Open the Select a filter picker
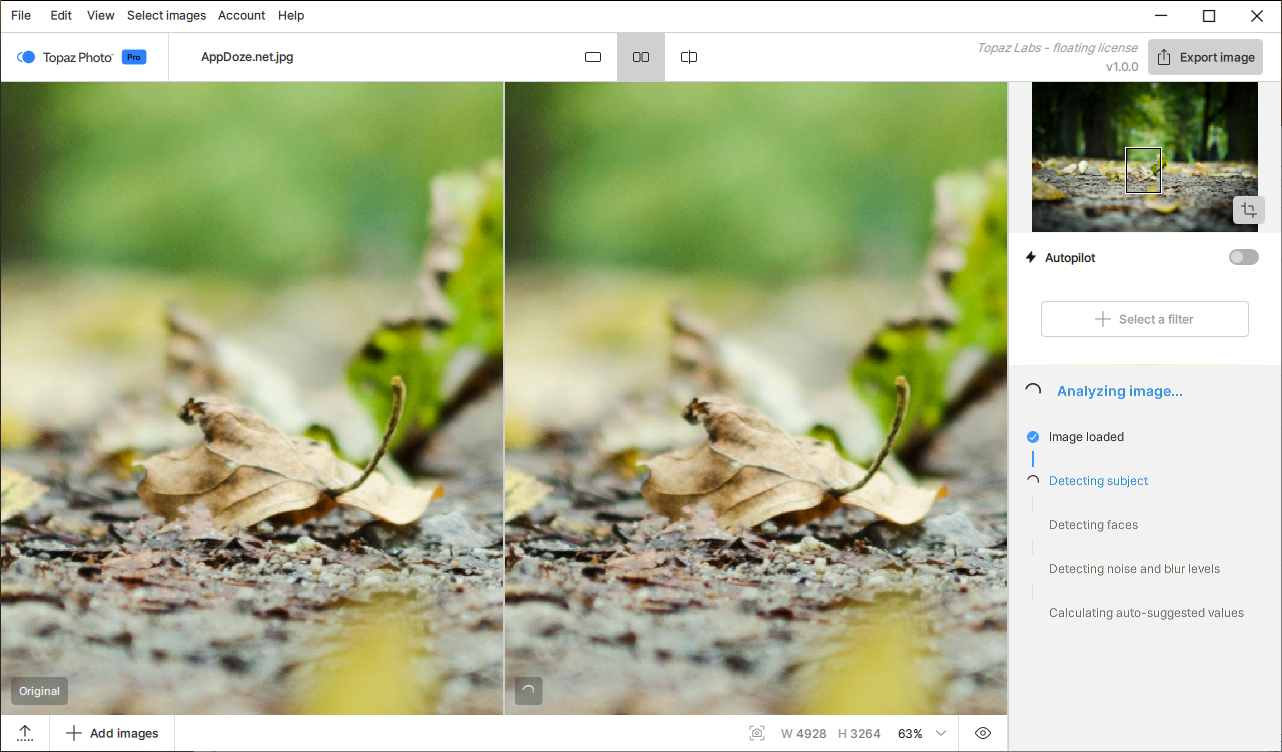This screenshot has height=752, width=1282. tap(1144, 318)
